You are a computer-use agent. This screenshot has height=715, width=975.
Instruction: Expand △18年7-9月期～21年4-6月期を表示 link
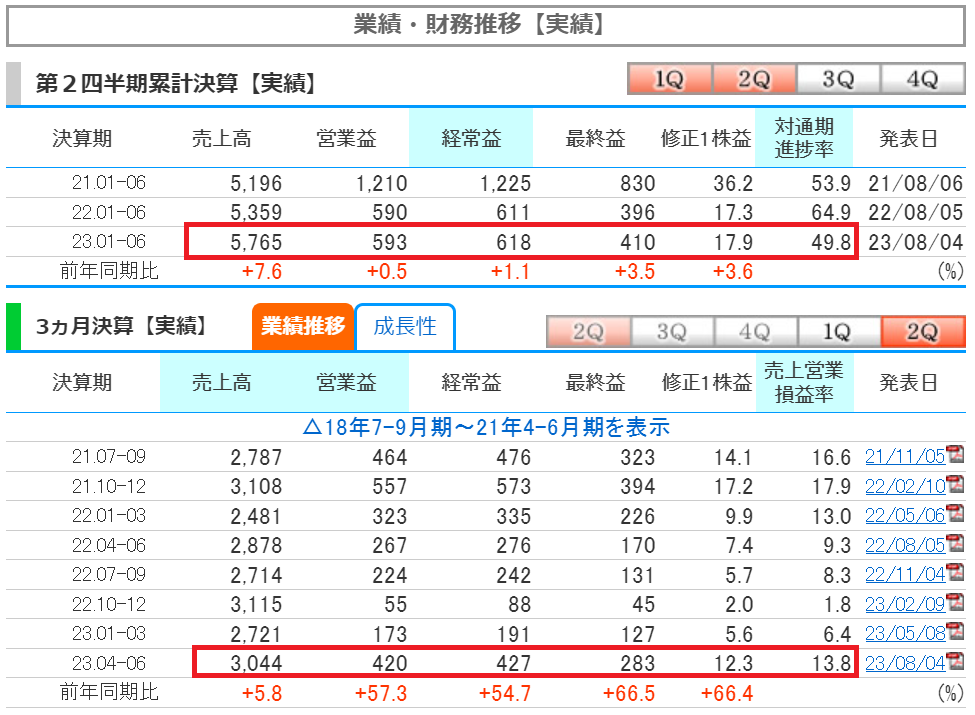point(486,427)
